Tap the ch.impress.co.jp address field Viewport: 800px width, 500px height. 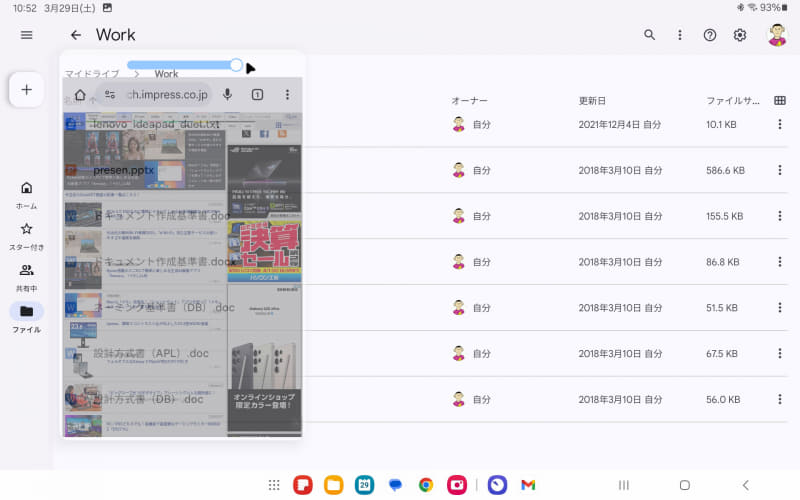167,95
